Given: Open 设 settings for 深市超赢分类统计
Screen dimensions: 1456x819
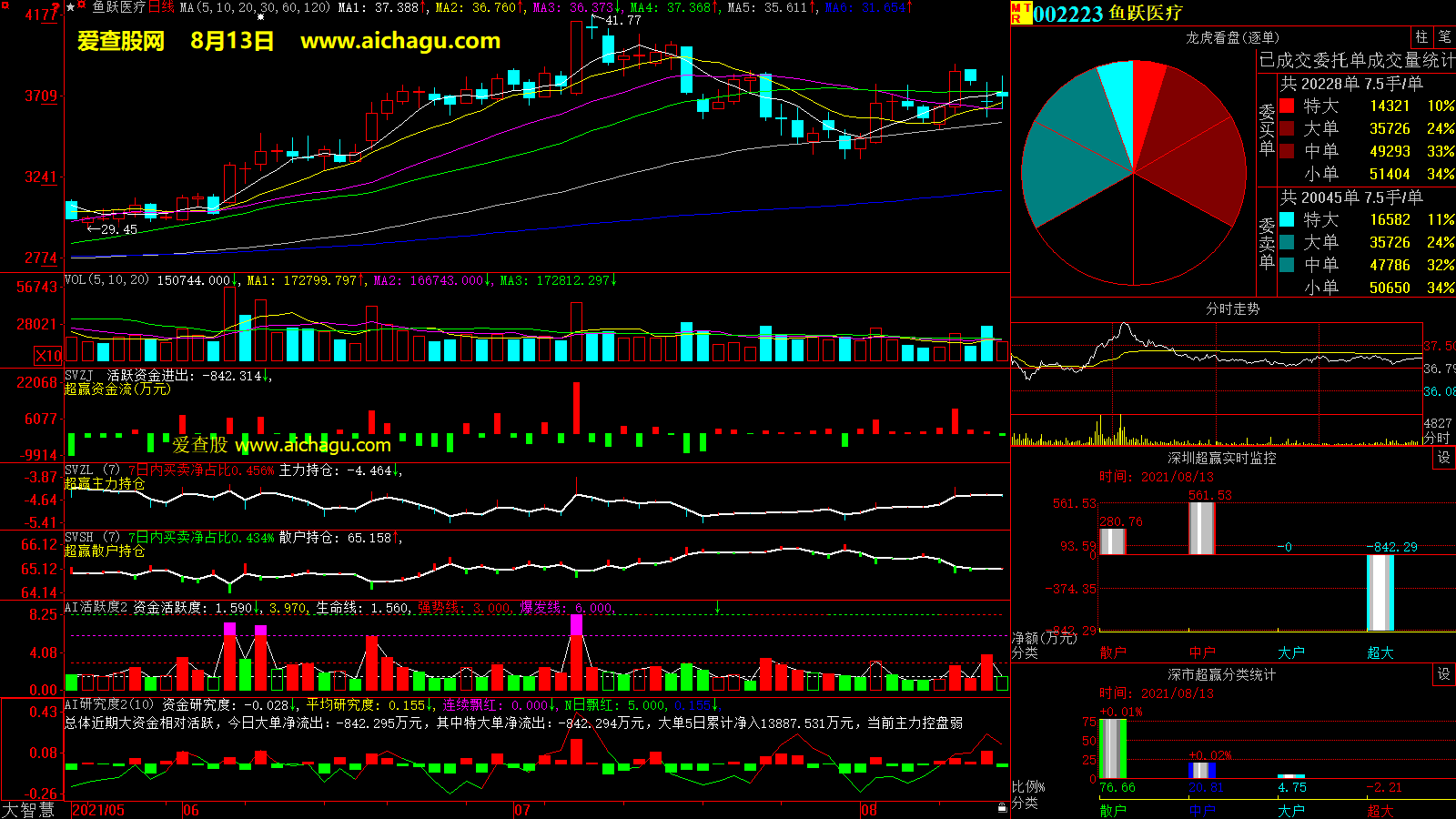Looking at the screenshot, I should (1443, 674).
